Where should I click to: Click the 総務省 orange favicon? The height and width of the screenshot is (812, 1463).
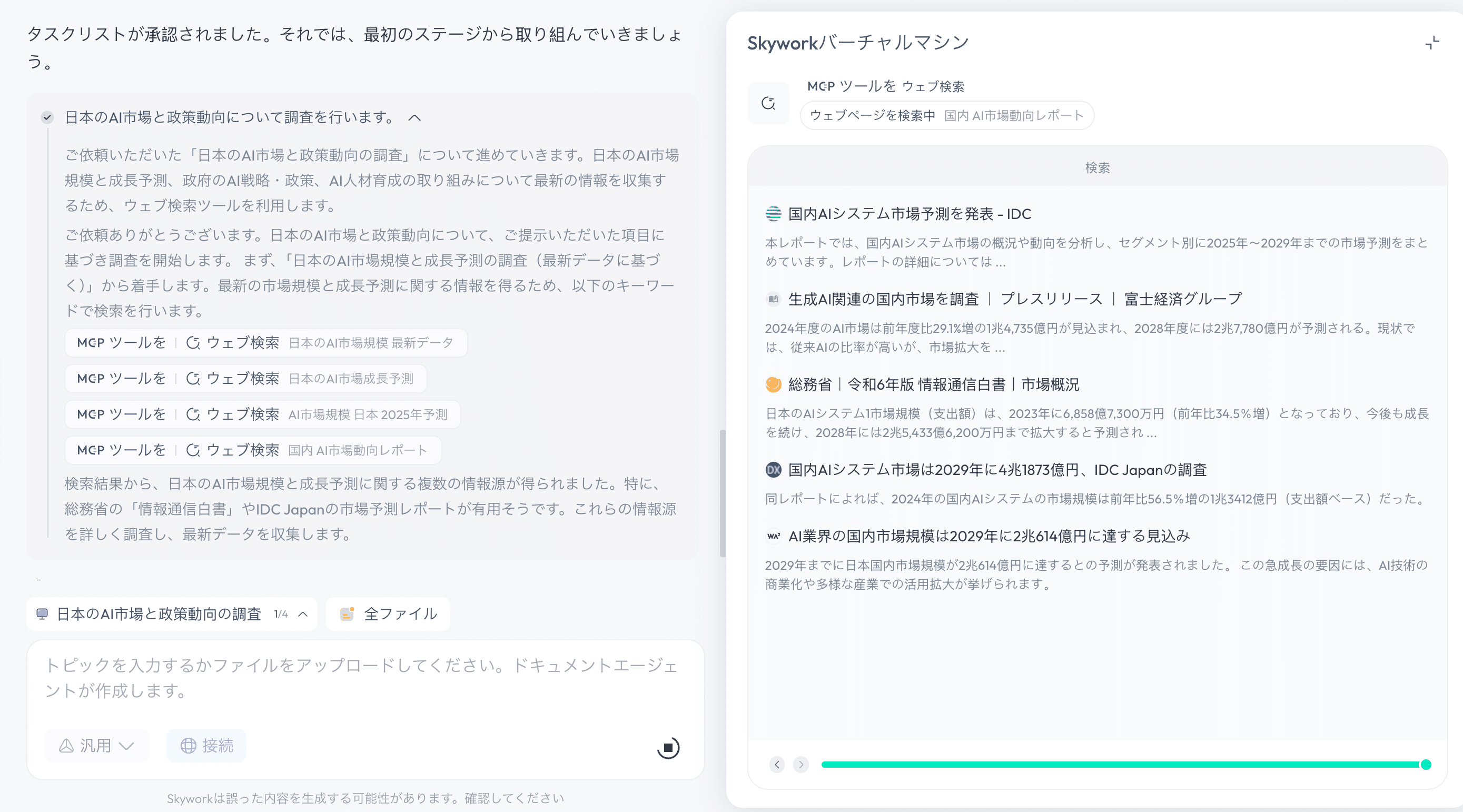[773, 384]
